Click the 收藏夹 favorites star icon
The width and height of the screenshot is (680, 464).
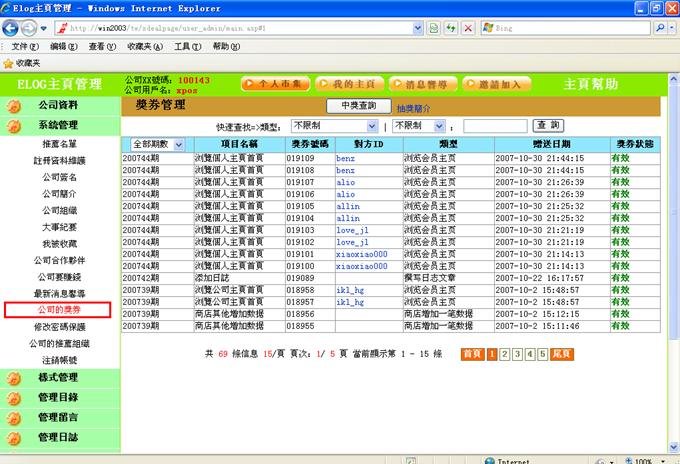[x=9, y=62]
